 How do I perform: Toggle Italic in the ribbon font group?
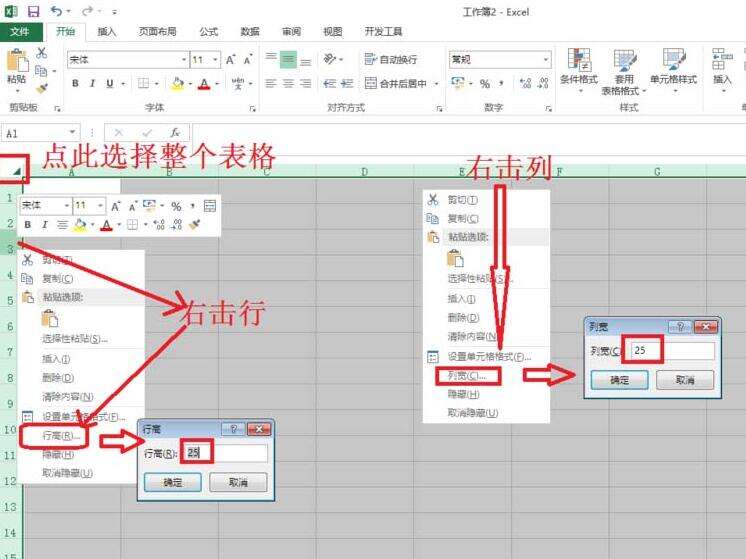pyautogui.click(x=92, y=84)
